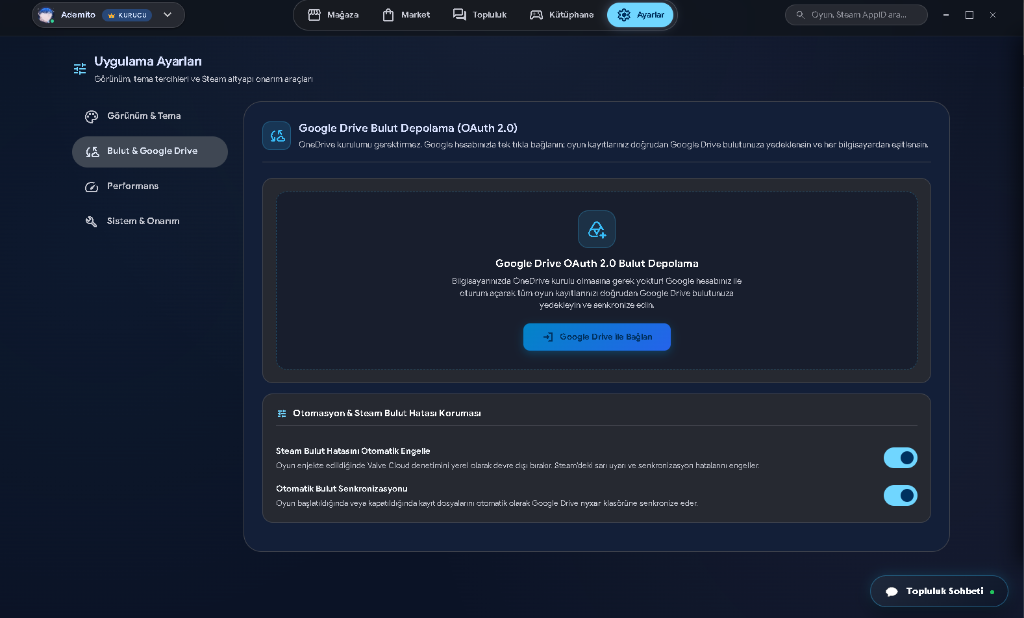Click the cloud sync icon in sidebar
The image size is (1024, 618).
click(x=92, y=152)
